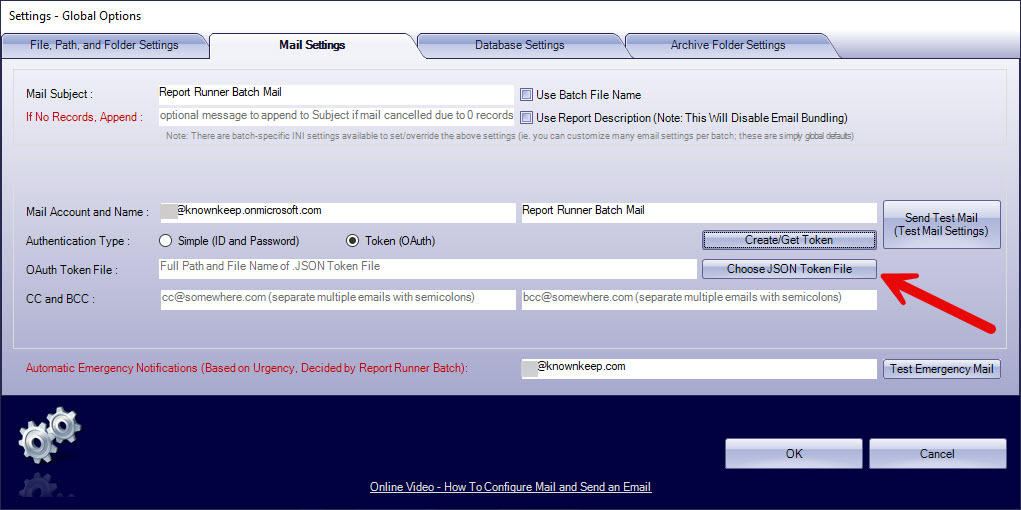Click Test Emergency Mail button
The image size is (1021, 510).
[x=941, y=369]
